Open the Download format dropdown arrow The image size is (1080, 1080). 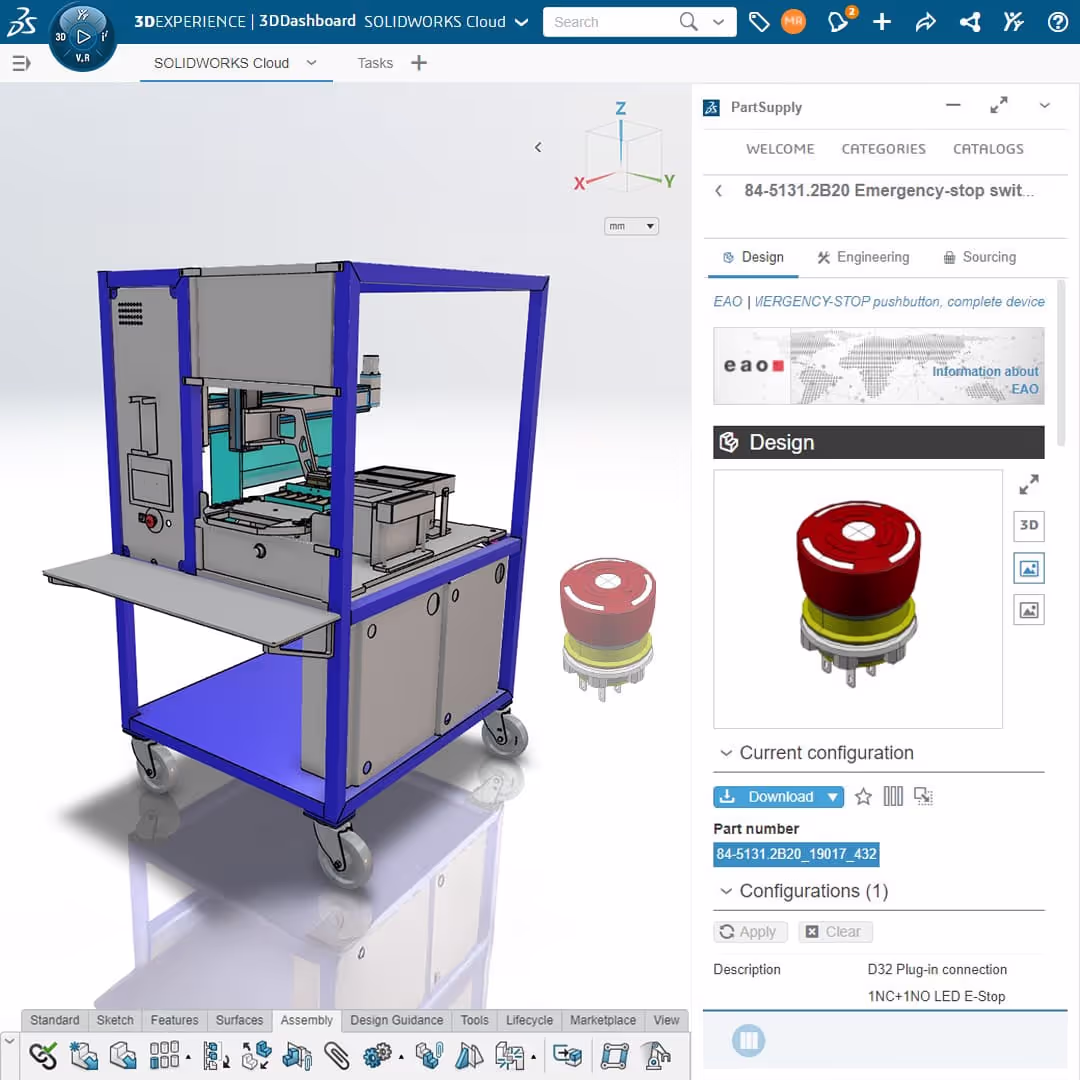[833, 797]
